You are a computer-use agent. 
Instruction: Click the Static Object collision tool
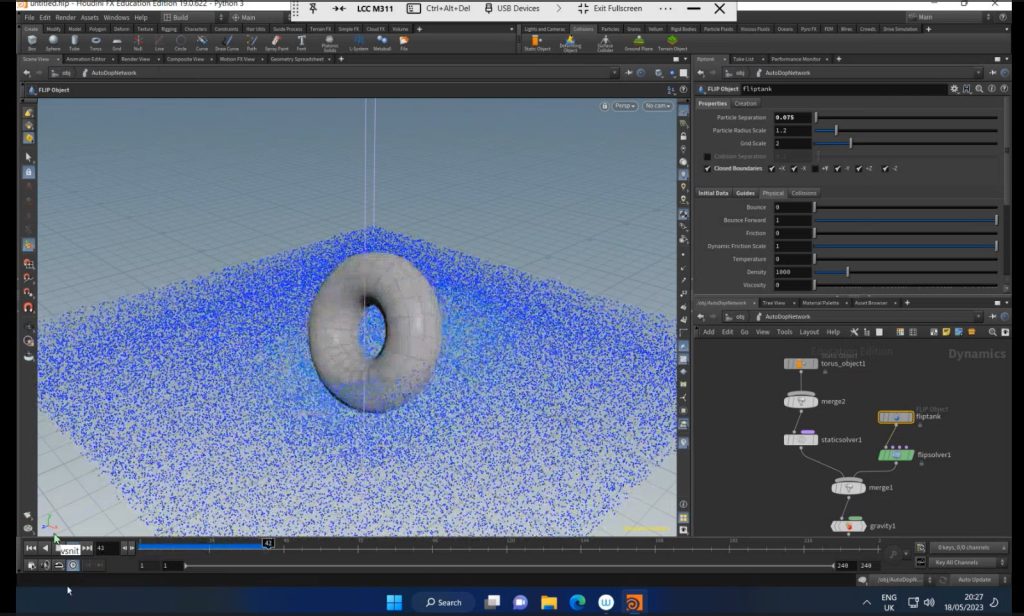[537, 43]
